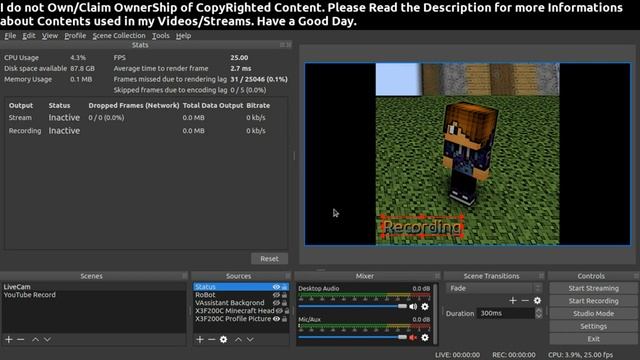
Task: Select X3F200C Minecraft Head source row
Action: pyautogui.click(x=241, y=311)
